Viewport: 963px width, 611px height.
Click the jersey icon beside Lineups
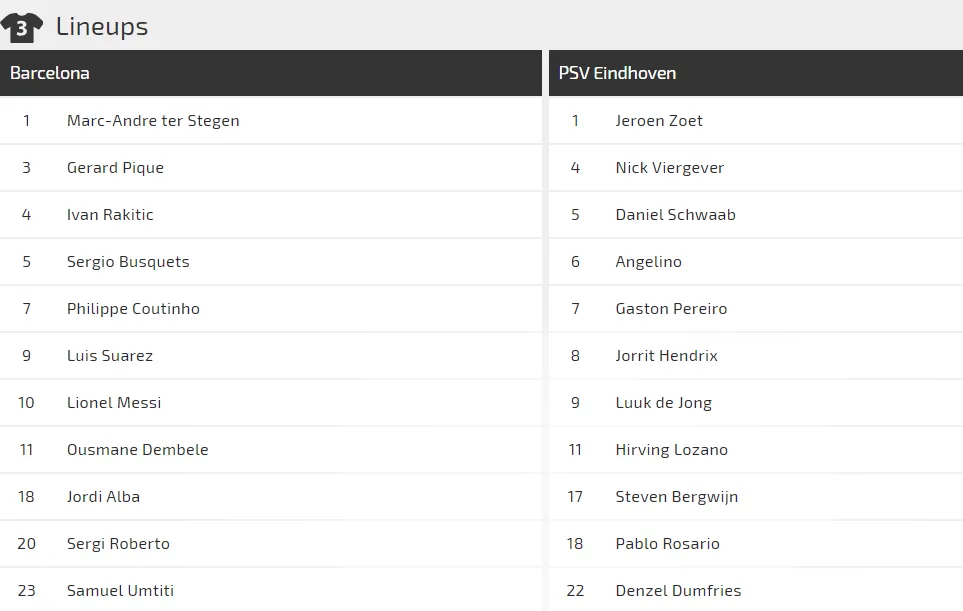[x=22, y=27]
